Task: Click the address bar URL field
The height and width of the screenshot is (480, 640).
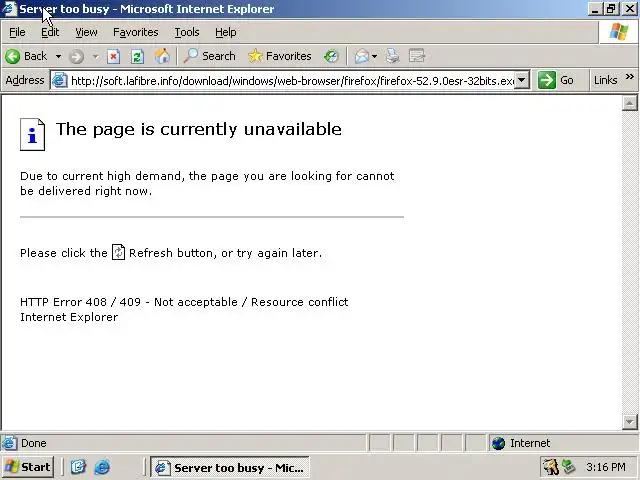Action: click(x=292, y=81)
